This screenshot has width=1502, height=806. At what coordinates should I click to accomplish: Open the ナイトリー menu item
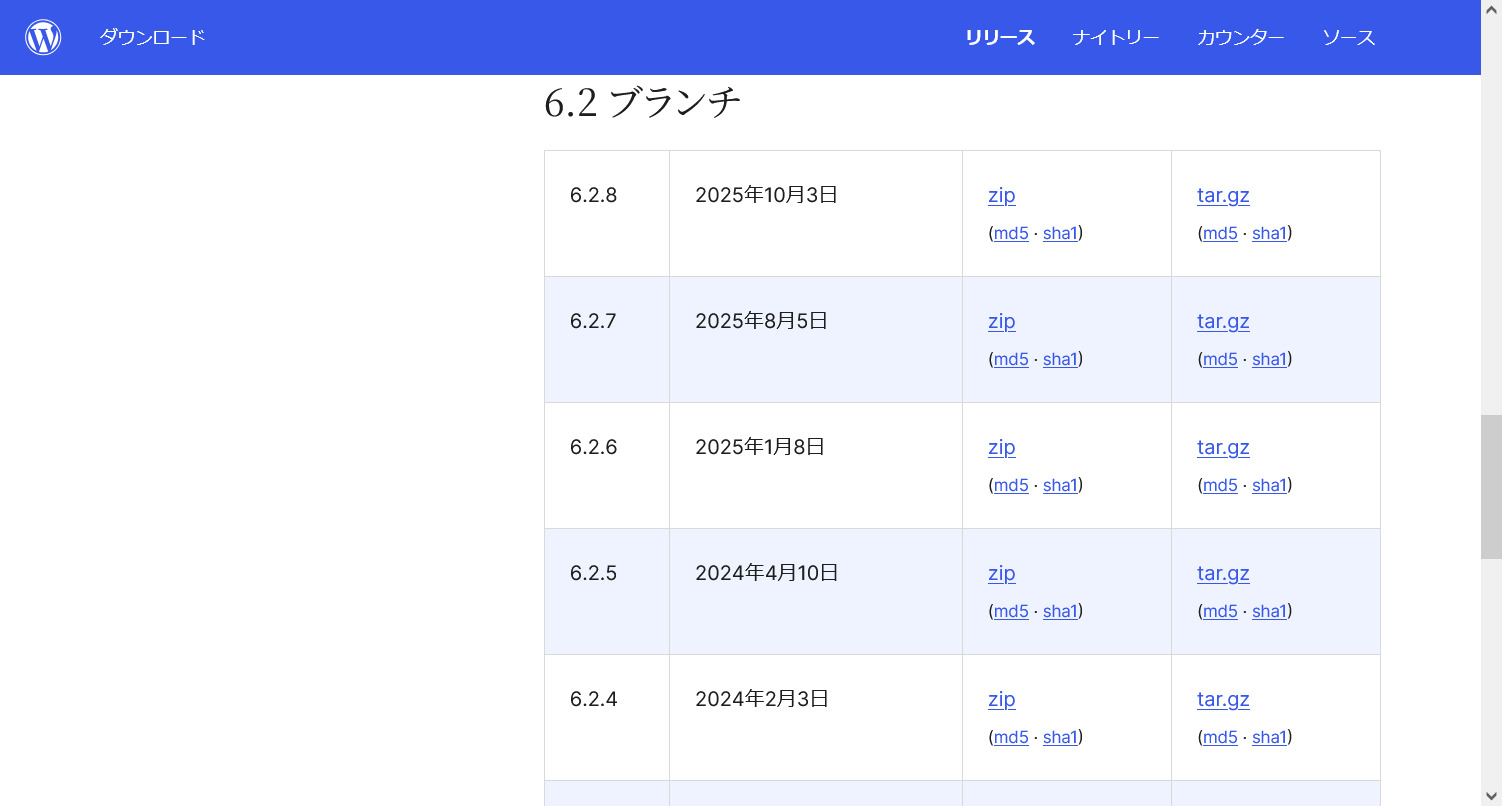pyautogui.click(x=1115, y=38)
